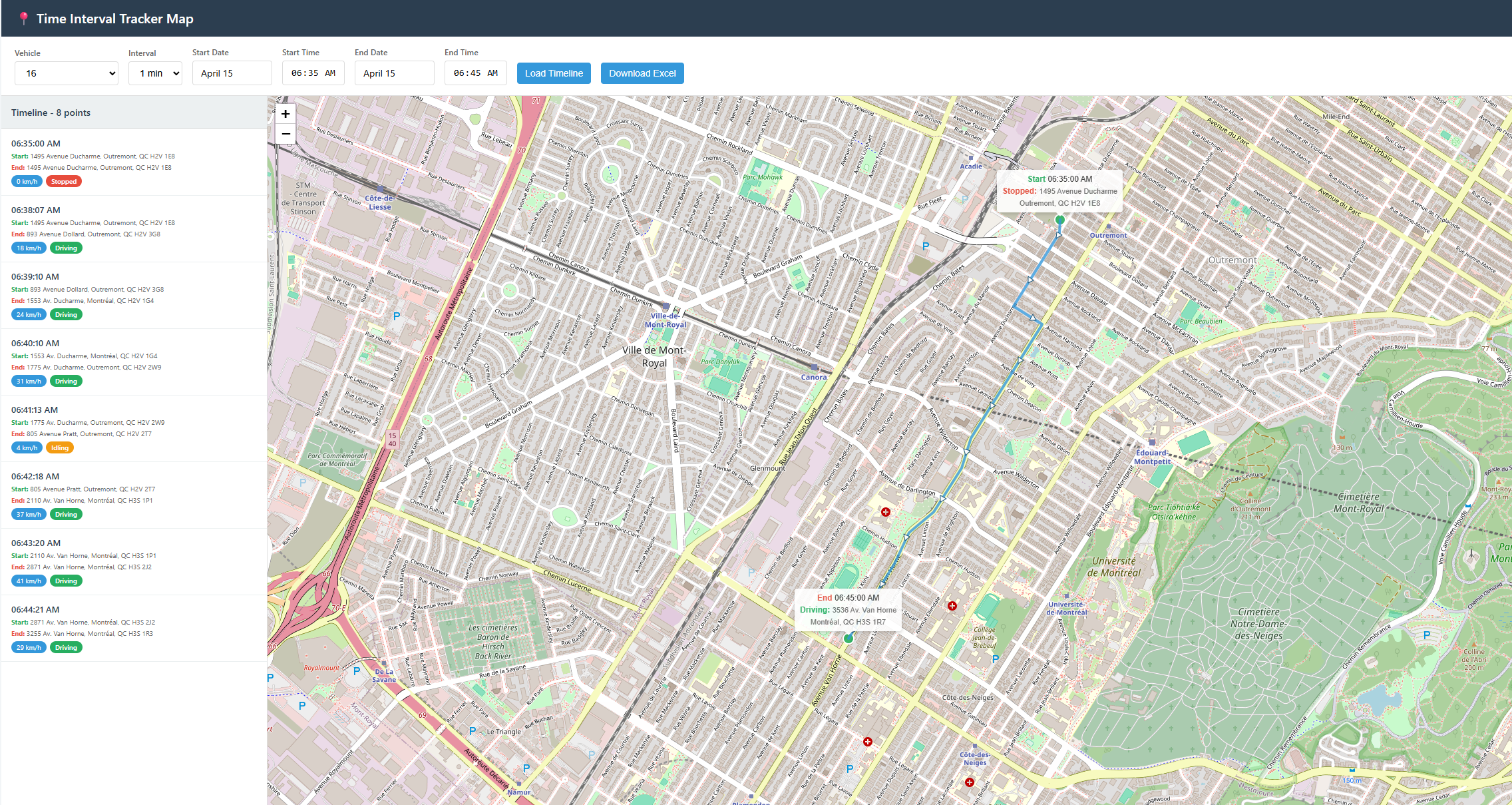Click the Download Excel button

[642, 73]
